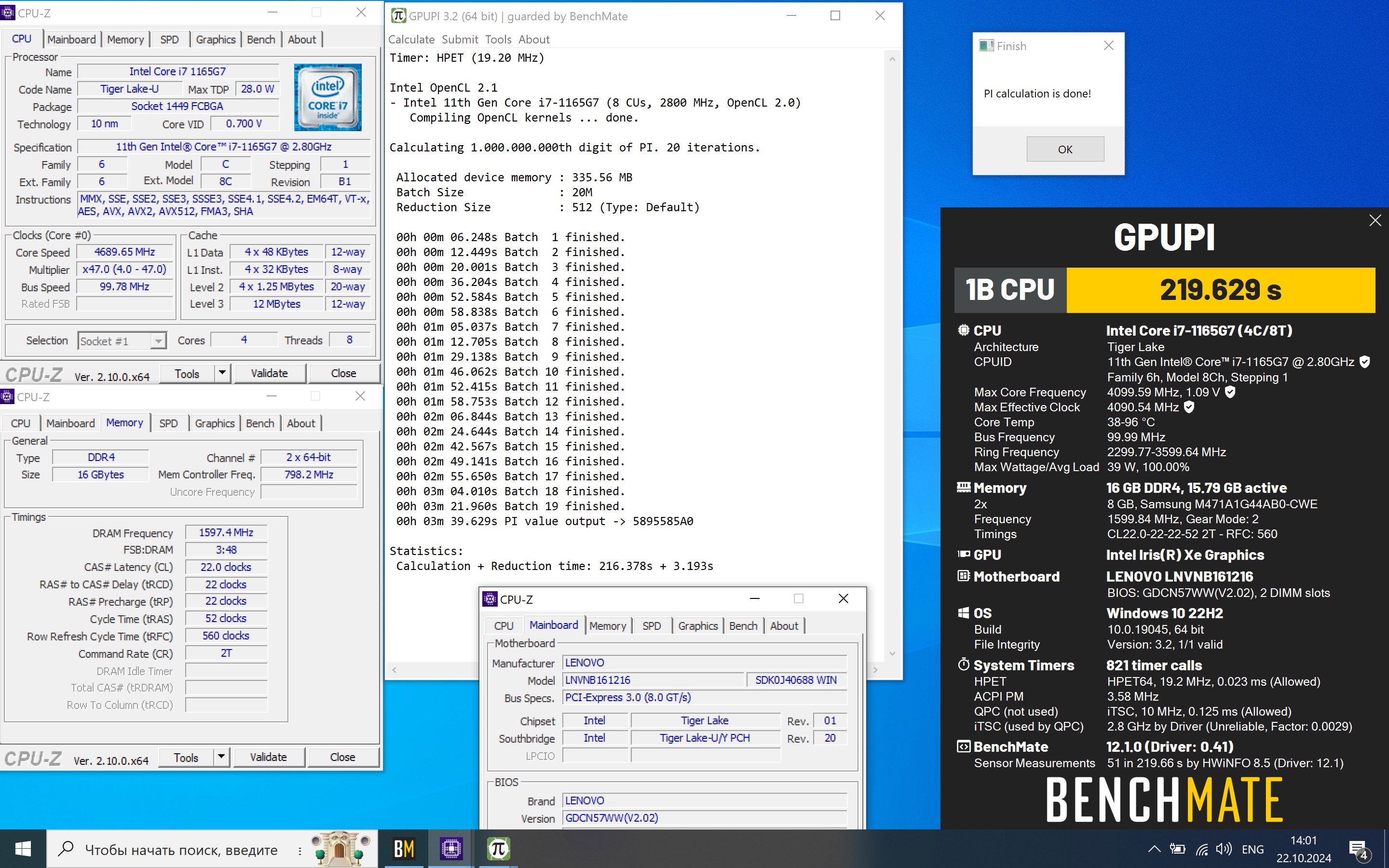Open the Calculate menu in GPUPI
This screenshot has height=868, width=1389.
[x=411, y=40]
